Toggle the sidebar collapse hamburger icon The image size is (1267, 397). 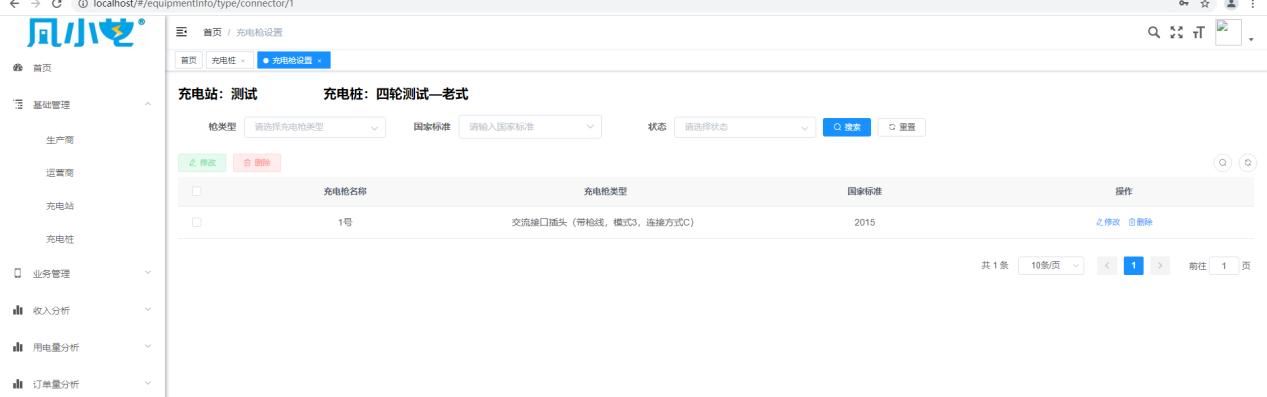tap(183, 33)
